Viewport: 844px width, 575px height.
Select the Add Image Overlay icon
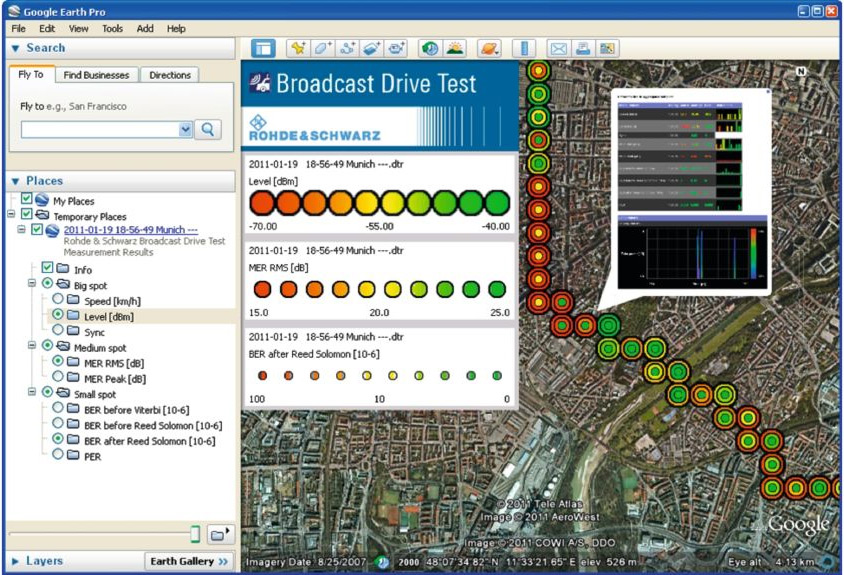371,48
